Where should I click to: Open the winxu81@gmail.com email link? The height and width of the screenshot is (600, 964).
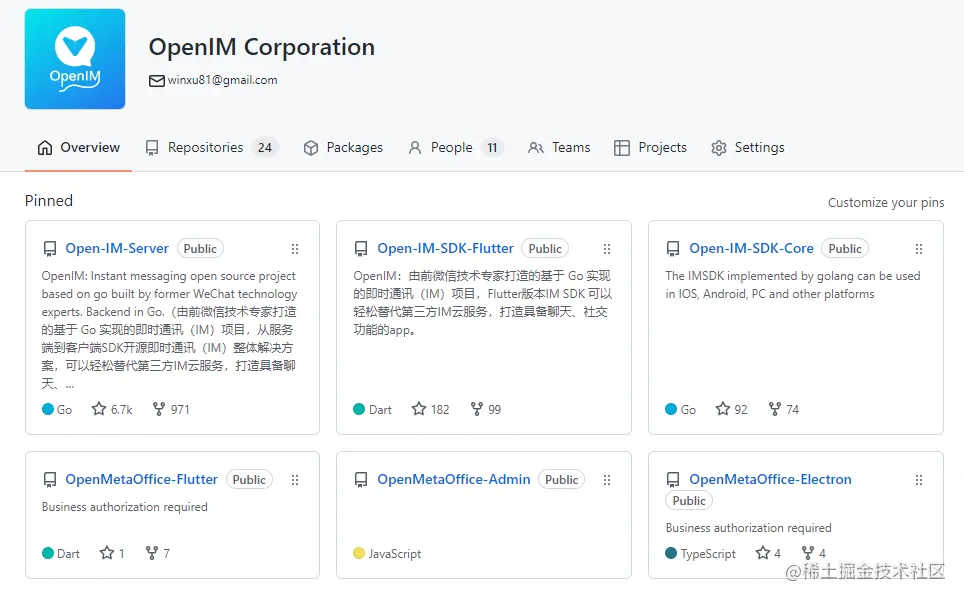223,80
